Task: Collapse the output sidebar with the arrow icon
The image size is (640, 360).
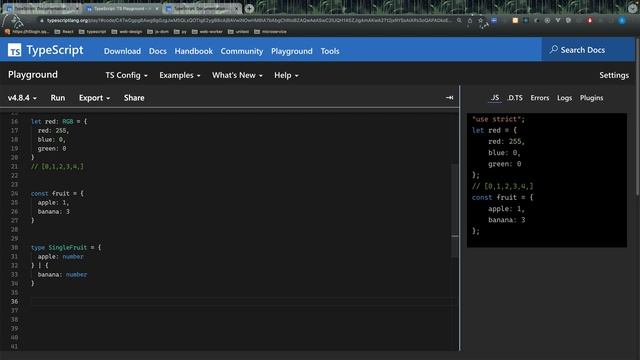Action: [449, 98]
